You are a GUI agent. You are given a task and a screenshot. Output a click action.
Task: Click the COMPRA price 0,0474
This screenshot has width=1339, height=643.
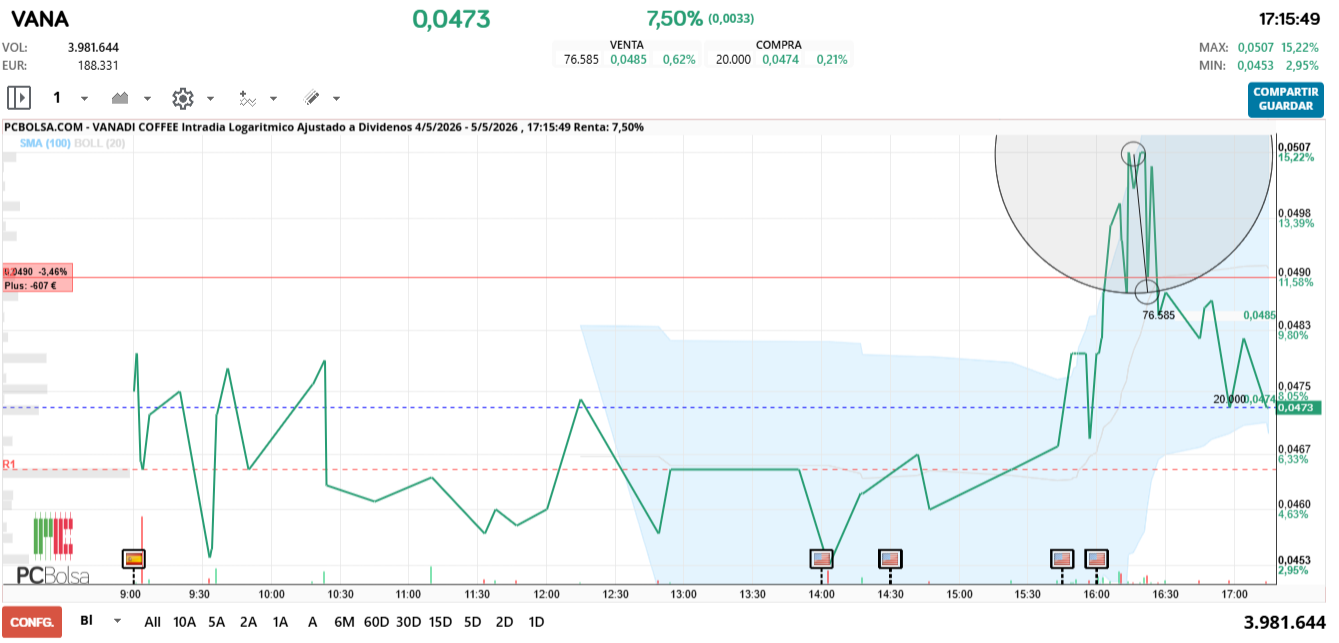pos(780,59)
